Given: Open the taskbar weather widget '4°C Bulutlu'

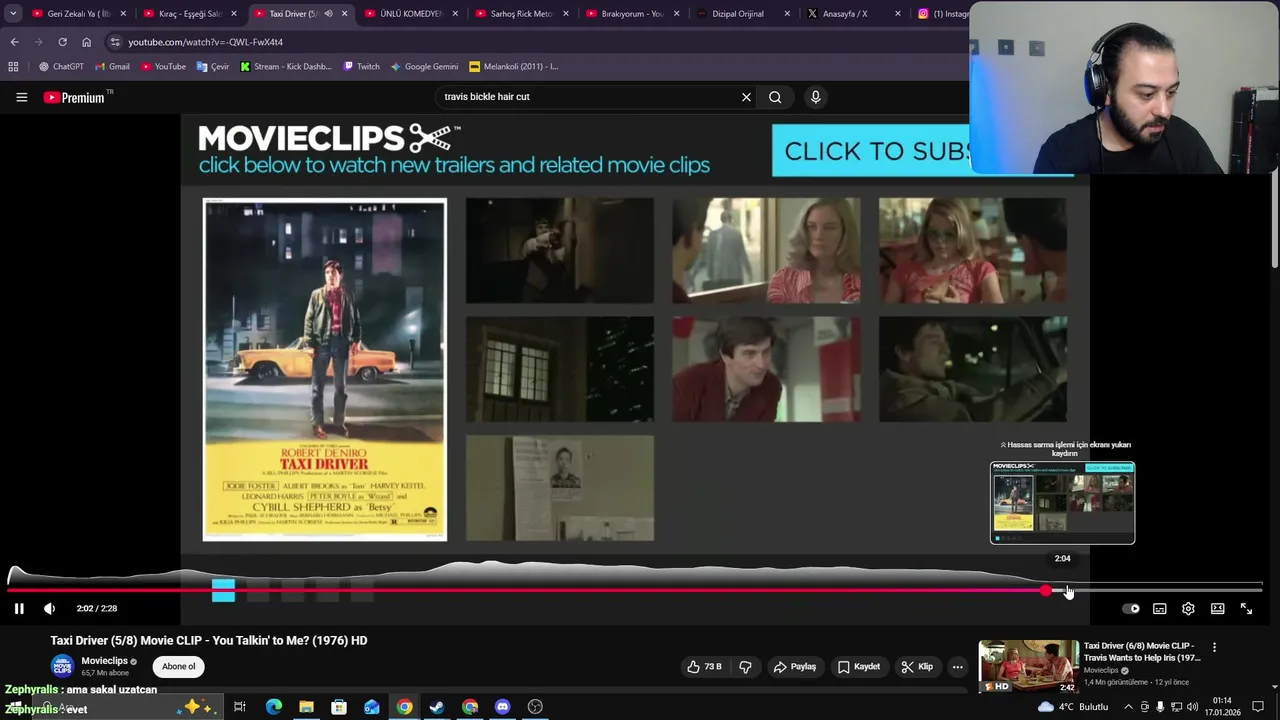Looking at the screenshot, I should pyautogui.click(x=1073, y=707).
